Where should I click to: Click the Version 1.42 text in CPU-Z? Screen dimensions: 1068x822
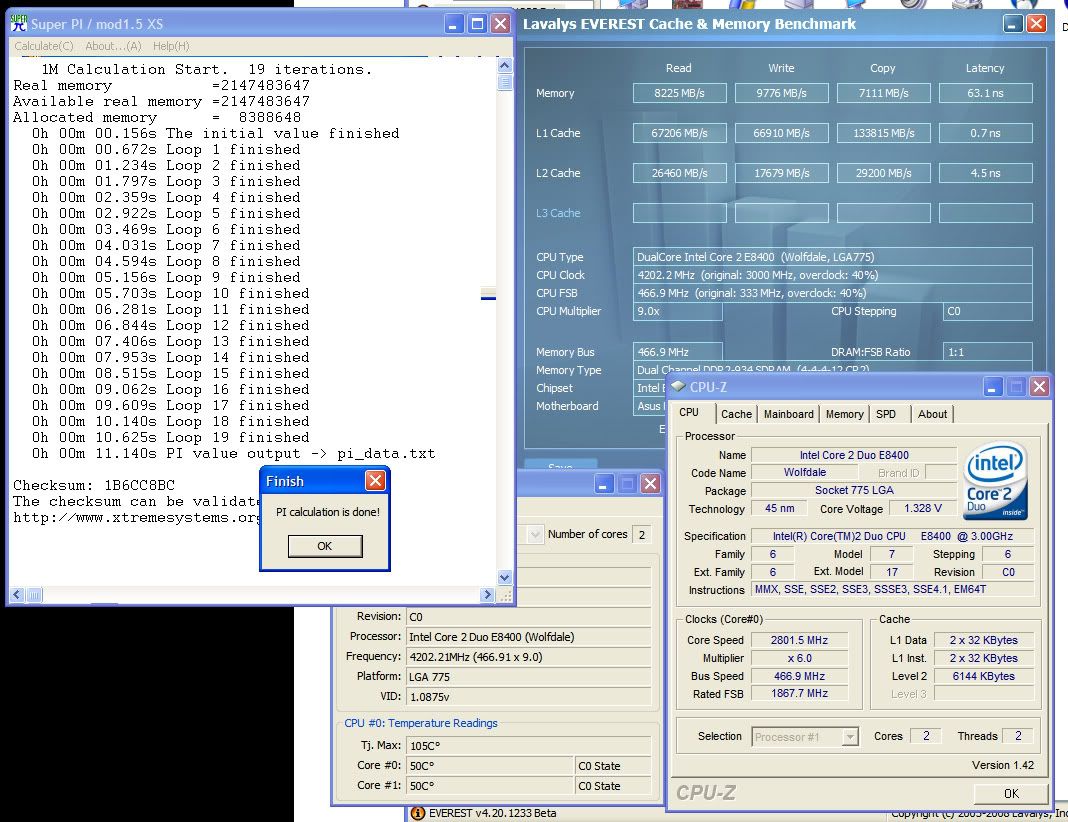[1003, 765]
